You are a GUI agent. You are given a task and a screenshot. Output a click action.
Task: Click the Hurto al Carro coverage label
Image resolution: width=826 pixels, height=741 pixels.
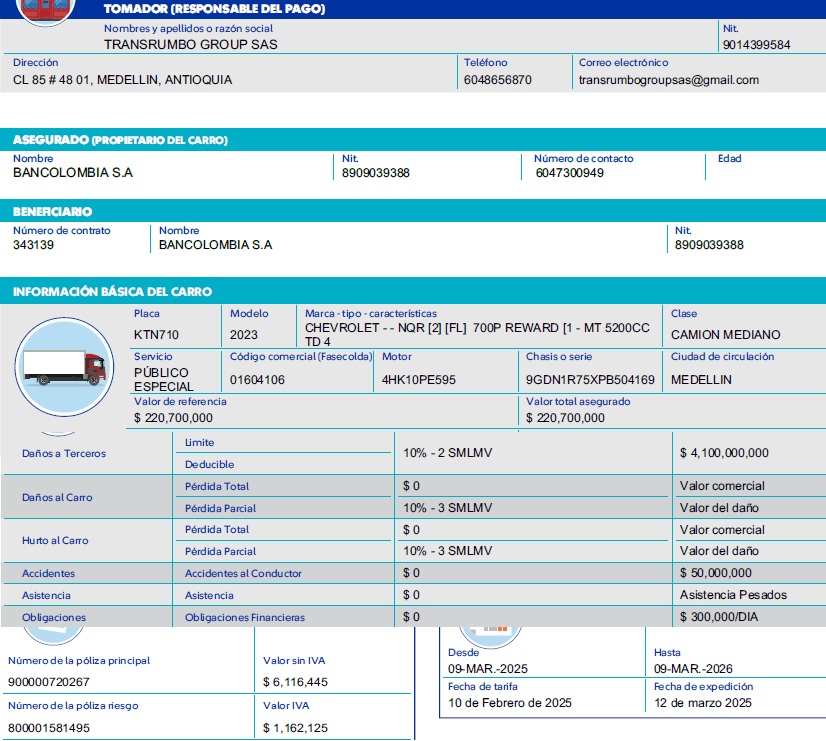pyautogui.click(x=55, y=540)
